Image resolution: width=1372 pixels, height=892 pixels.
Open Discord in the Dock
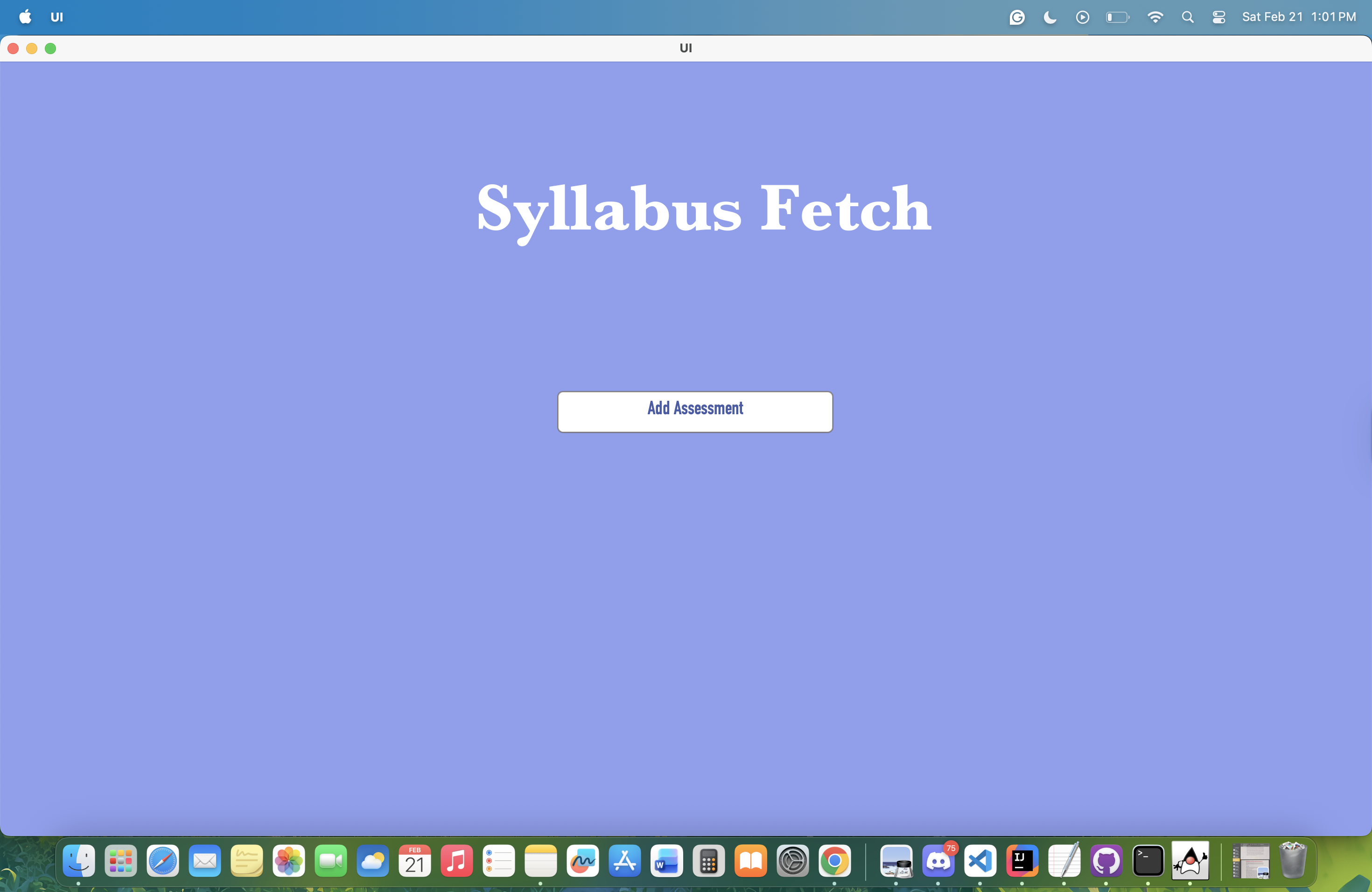[x=938, y=861]
